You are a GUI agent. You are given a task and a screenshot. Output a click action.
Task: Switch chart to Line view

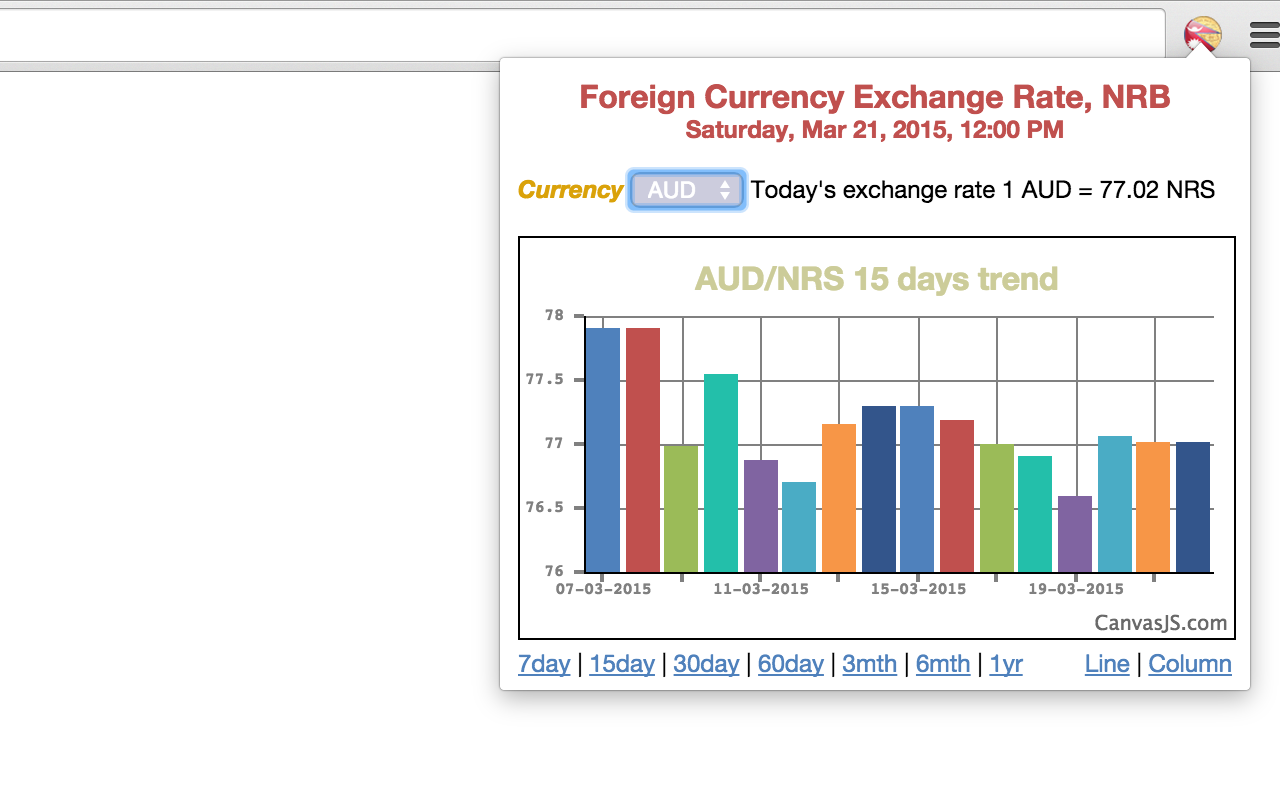1107,664
